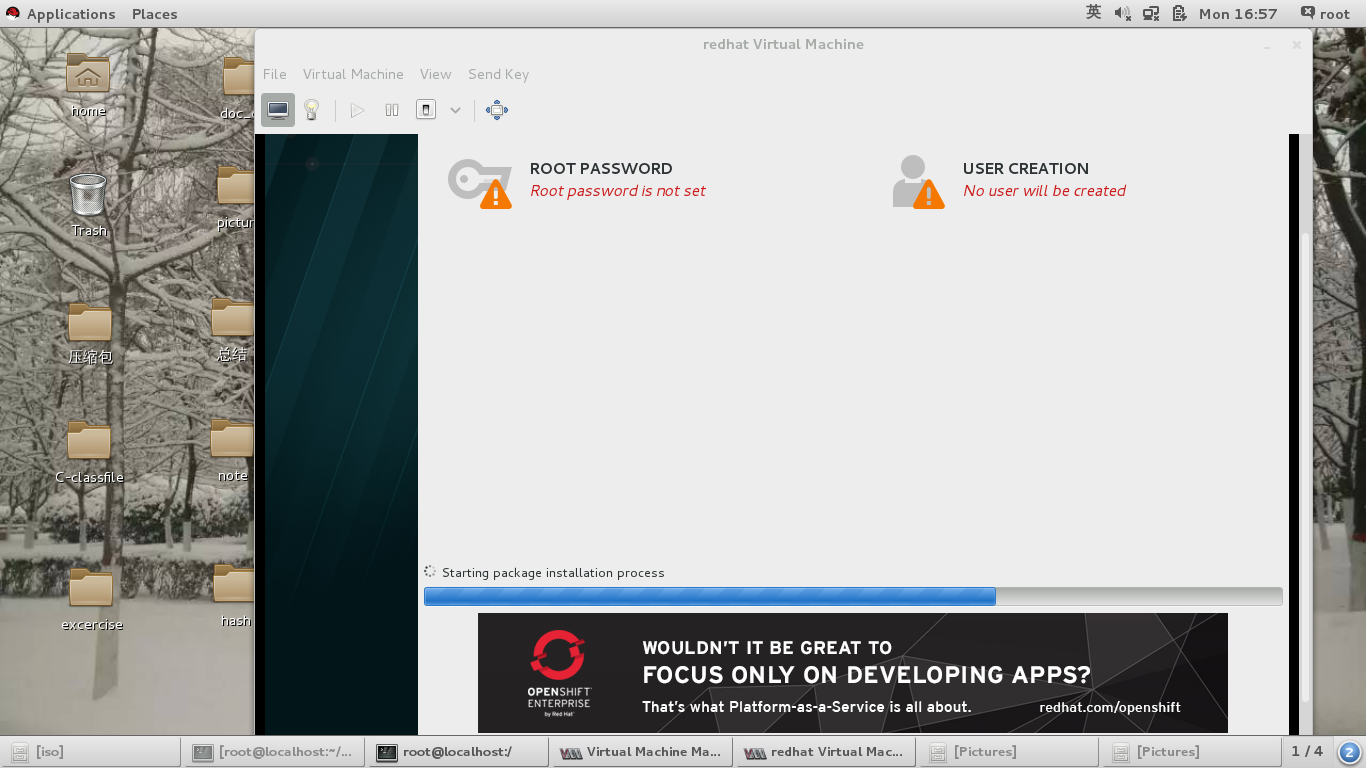Switch to root@localhost:/ taskbar terminal
Viewport: 1366px width, 768px height.
click(458, 752)
